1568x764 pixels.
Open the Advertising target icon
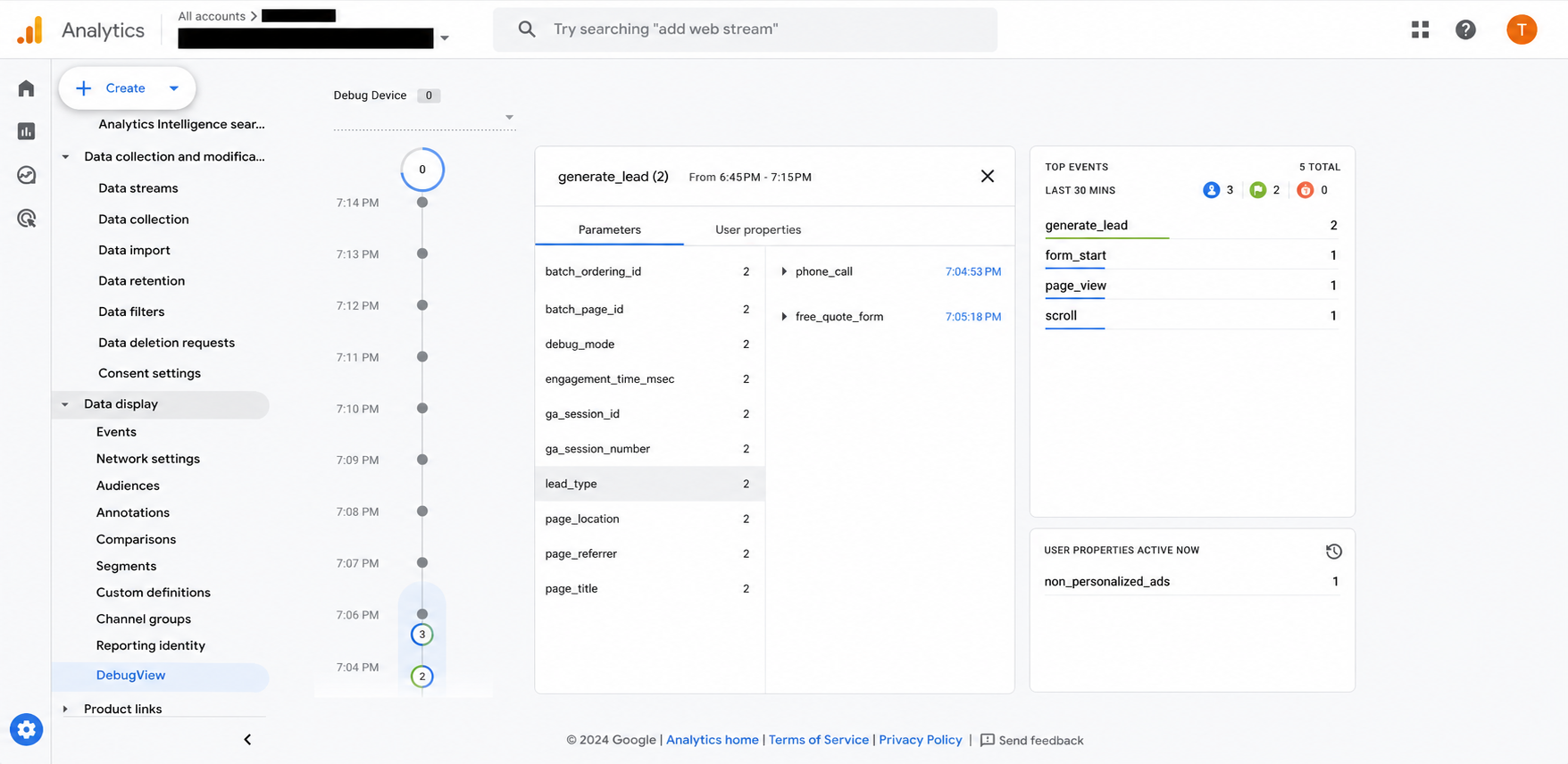pos(26,219)
